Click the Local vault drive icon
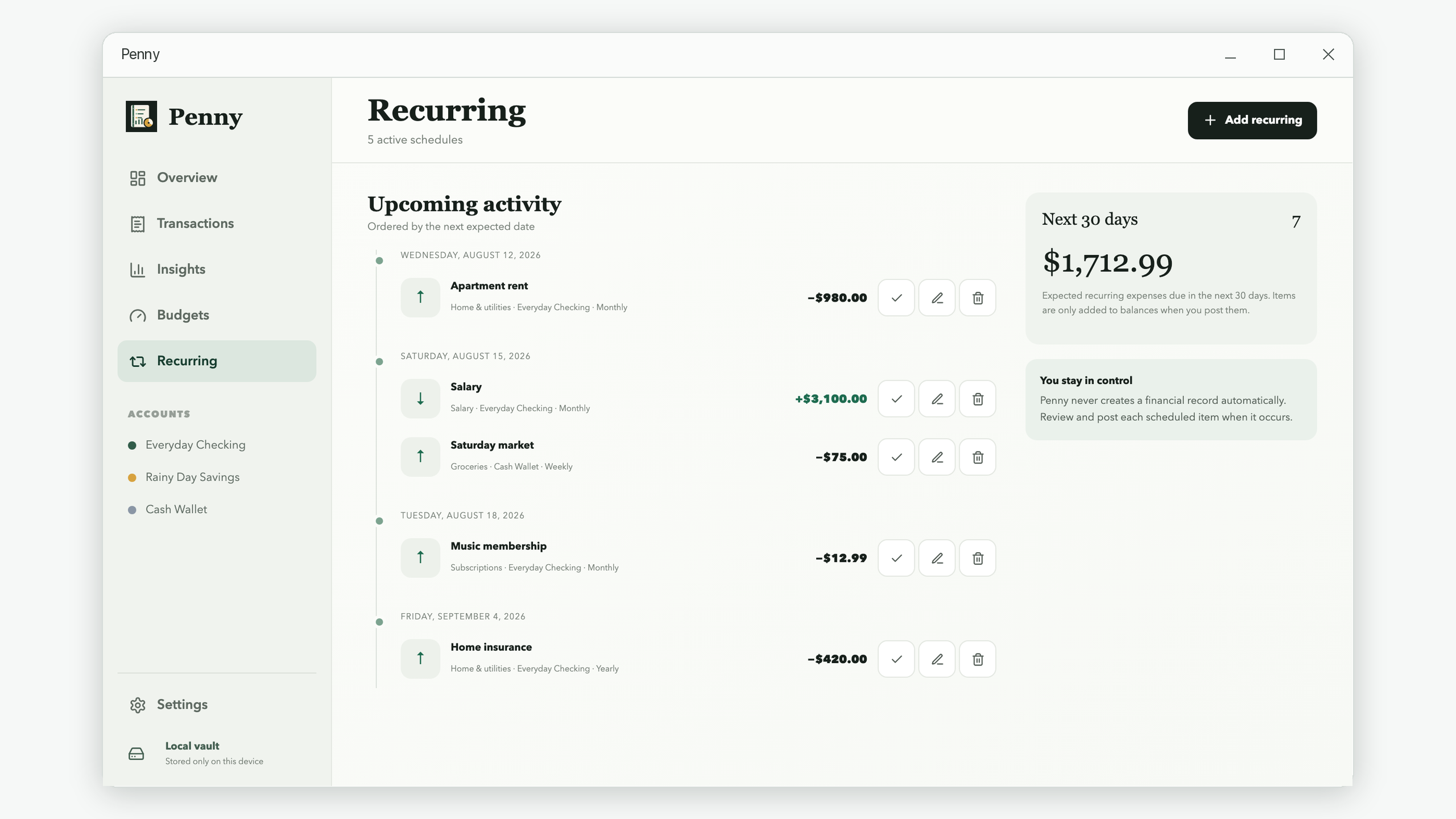 coord(136,754)
